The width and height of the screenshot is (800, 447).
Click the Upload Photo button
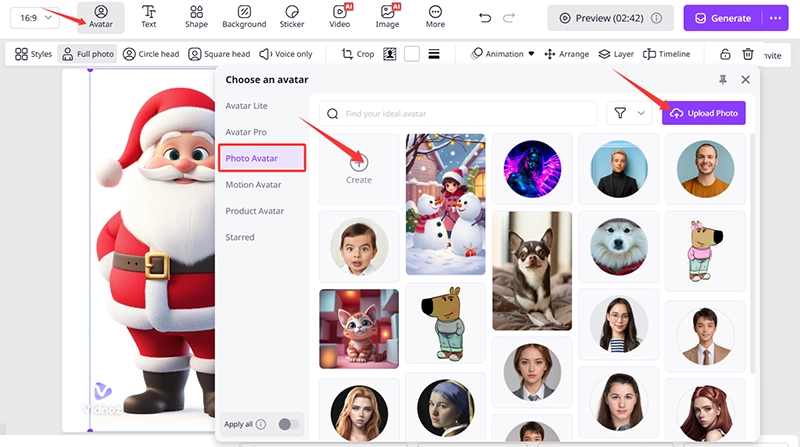pos(703,113)
